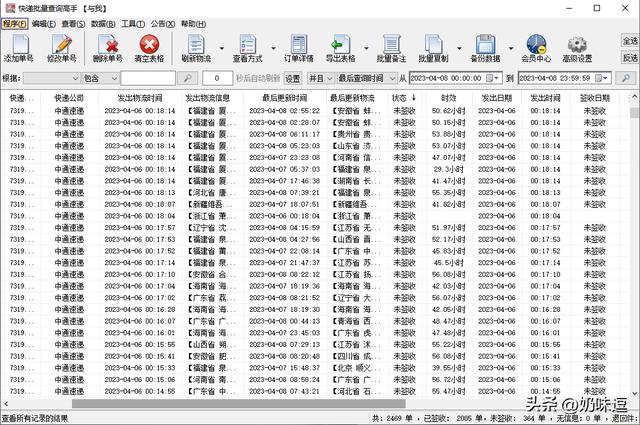Open 订单详情 (order details)

pos(300,47)
